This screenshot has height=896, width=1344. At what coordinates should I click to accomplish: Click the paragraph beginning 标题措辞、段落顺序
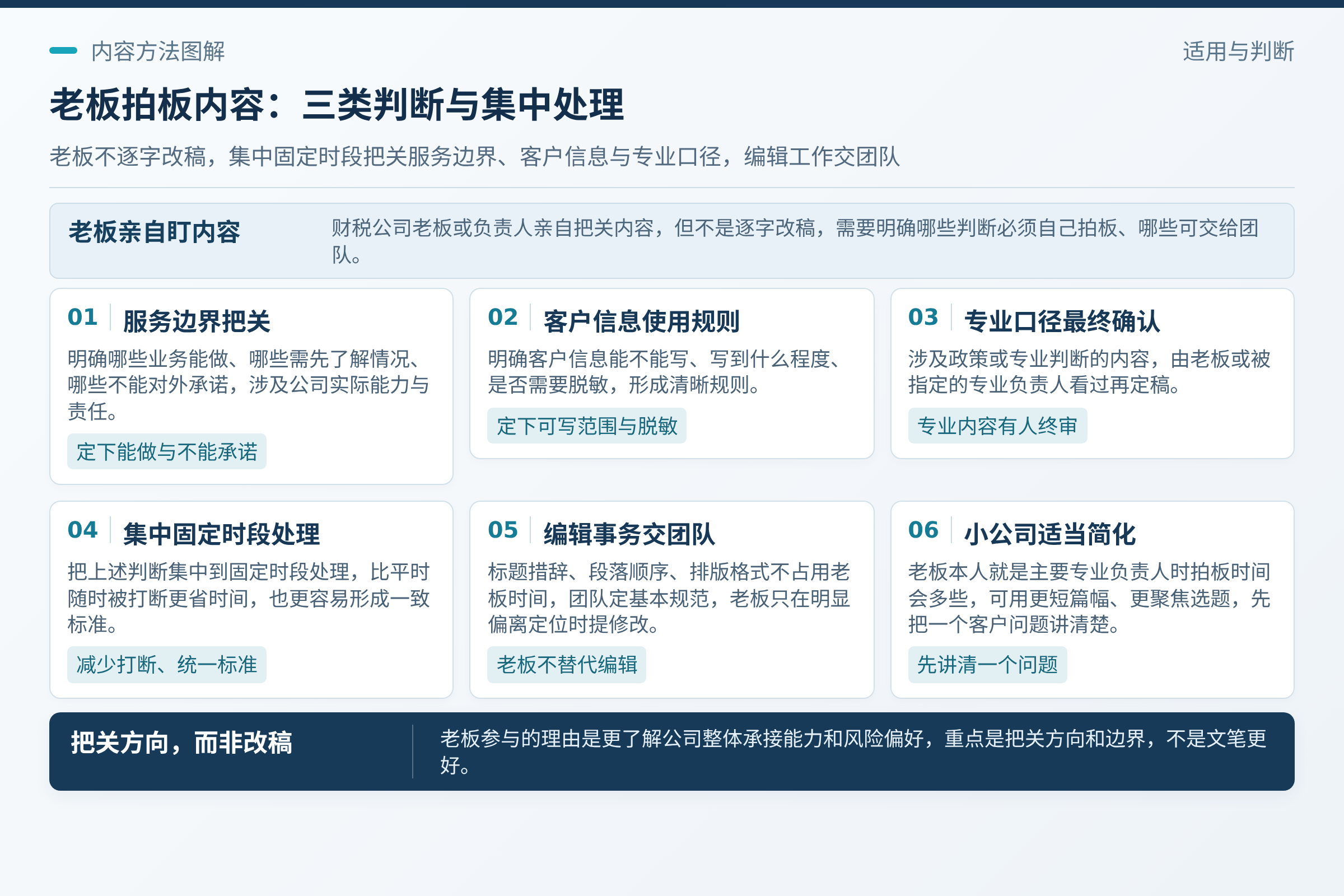(x=669, y=598)
